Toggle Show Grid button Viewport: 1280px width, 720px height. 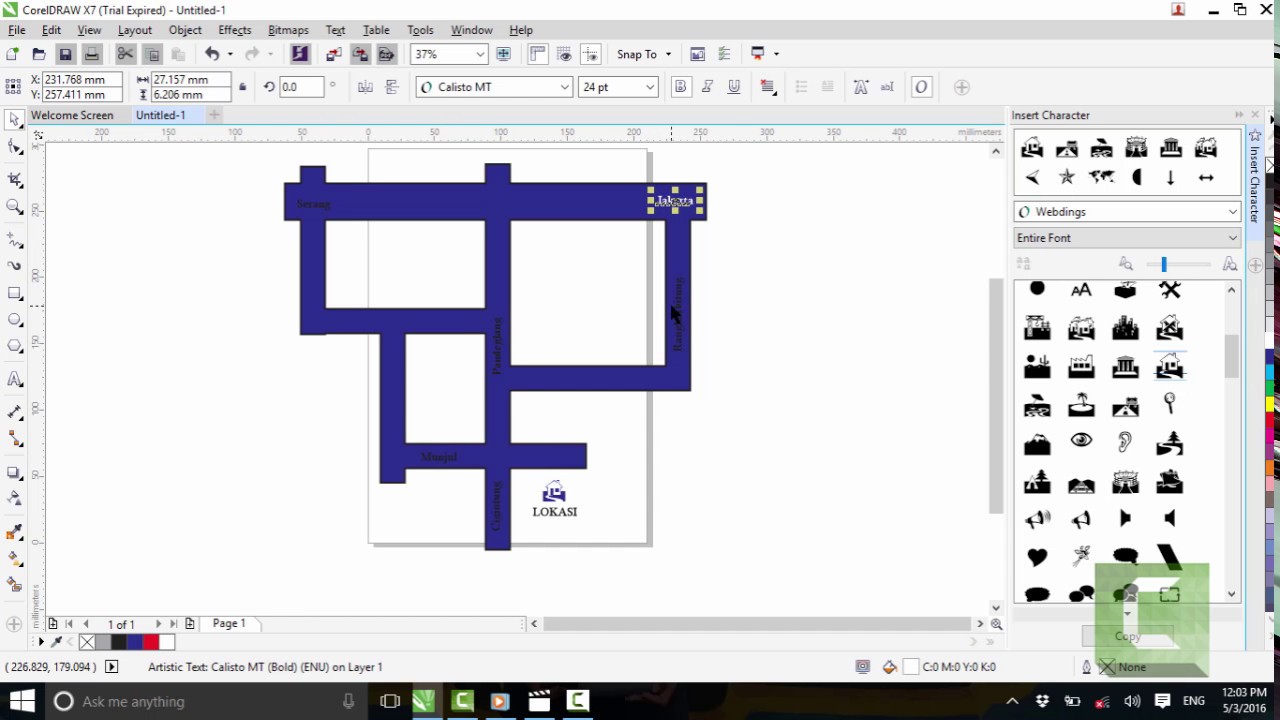[565, 54]
